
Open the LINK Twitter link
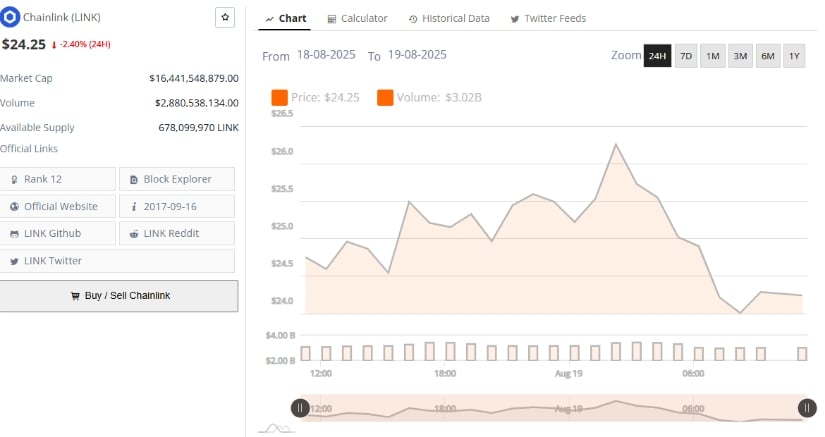click(x=117, y=261)
